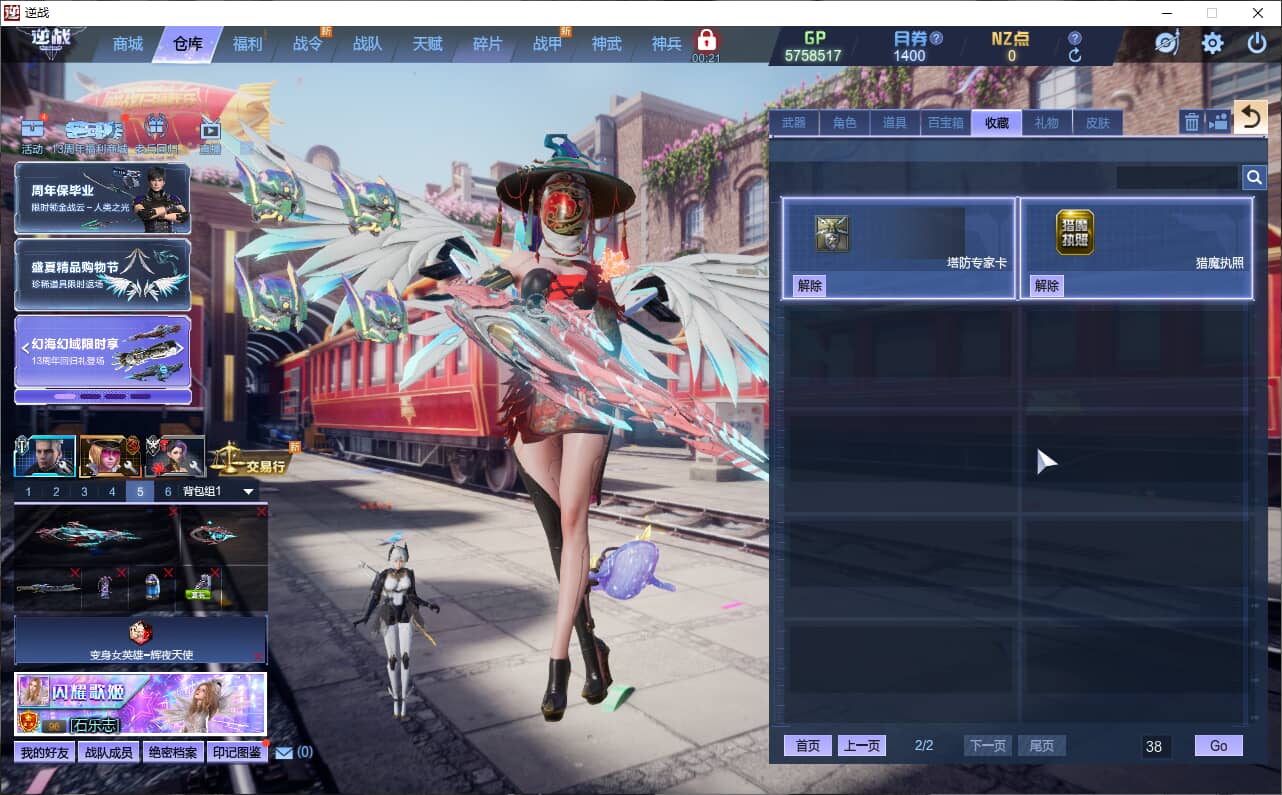Open 绝密档案 secret files
The height and width of the screenshot is (795, 1282).
tap(173, 752)
